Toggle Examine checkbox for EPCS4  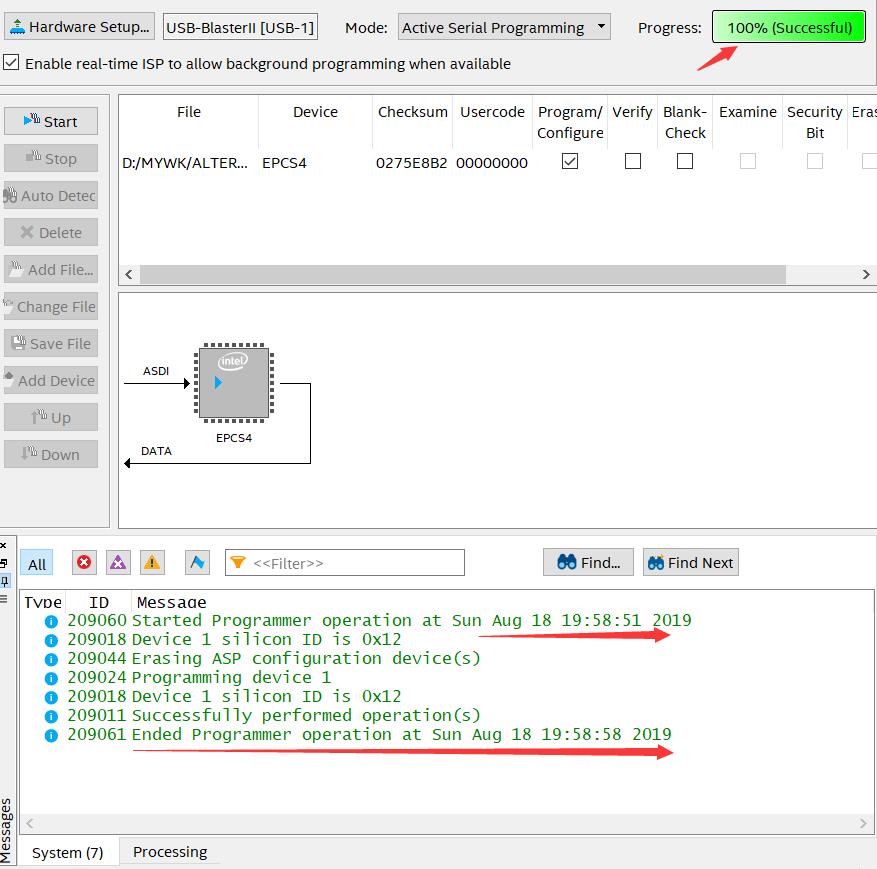click(x=748, y=161)
